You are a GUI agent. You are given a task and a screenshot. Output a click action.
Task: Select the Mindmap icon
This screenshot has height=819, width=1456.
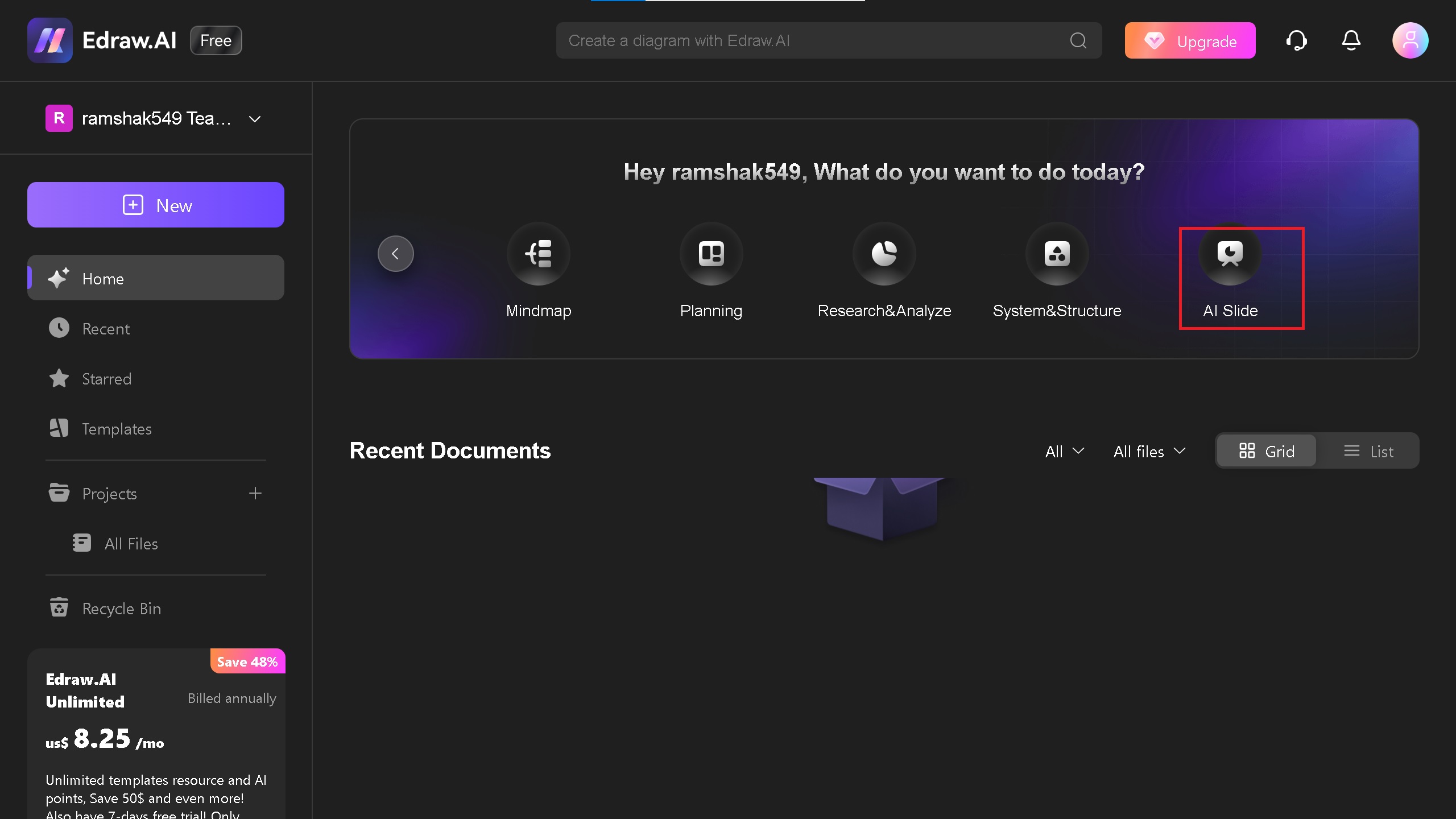pyautogui.click(x=539, y=254)
